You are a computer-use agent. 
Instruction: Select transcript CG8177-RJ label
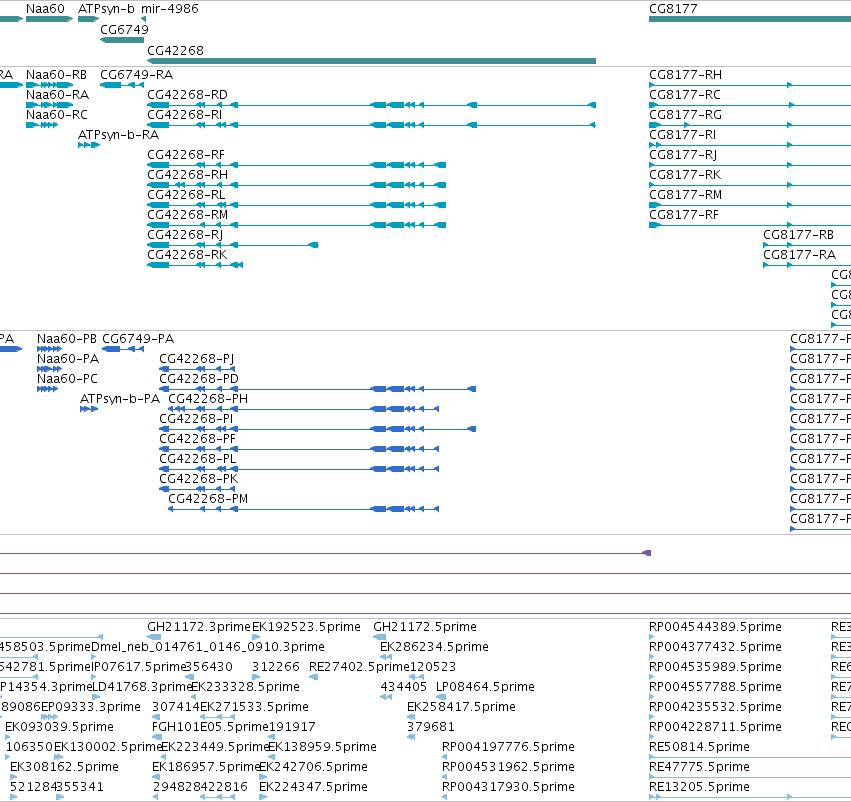click(683, 155)
